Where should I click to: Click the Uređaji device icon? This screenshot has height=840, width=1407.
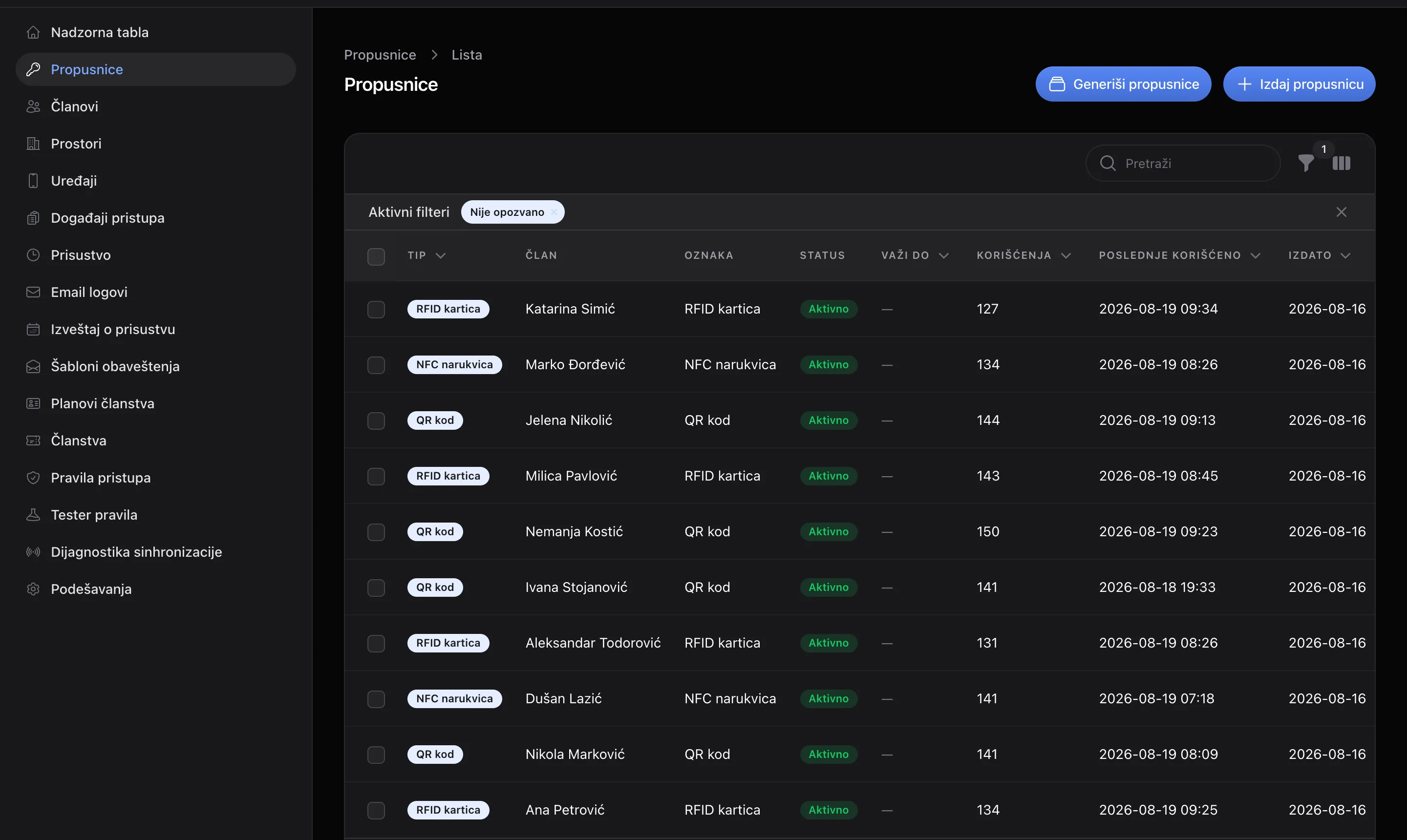(x=33, y=181)
